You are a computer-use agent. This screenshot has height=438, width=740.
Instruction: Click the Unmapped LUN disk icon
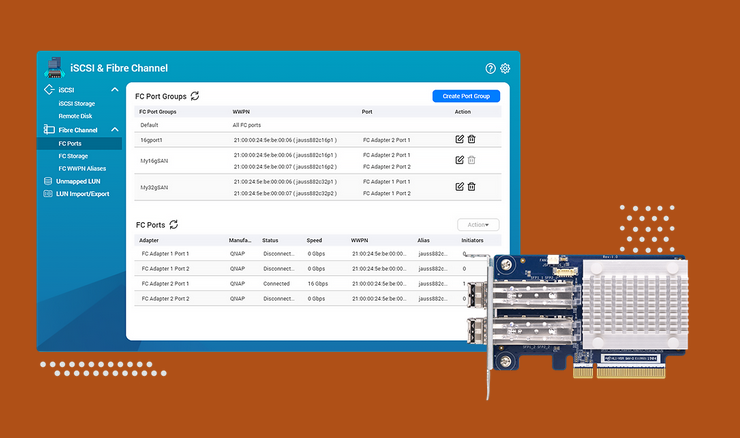48,181
